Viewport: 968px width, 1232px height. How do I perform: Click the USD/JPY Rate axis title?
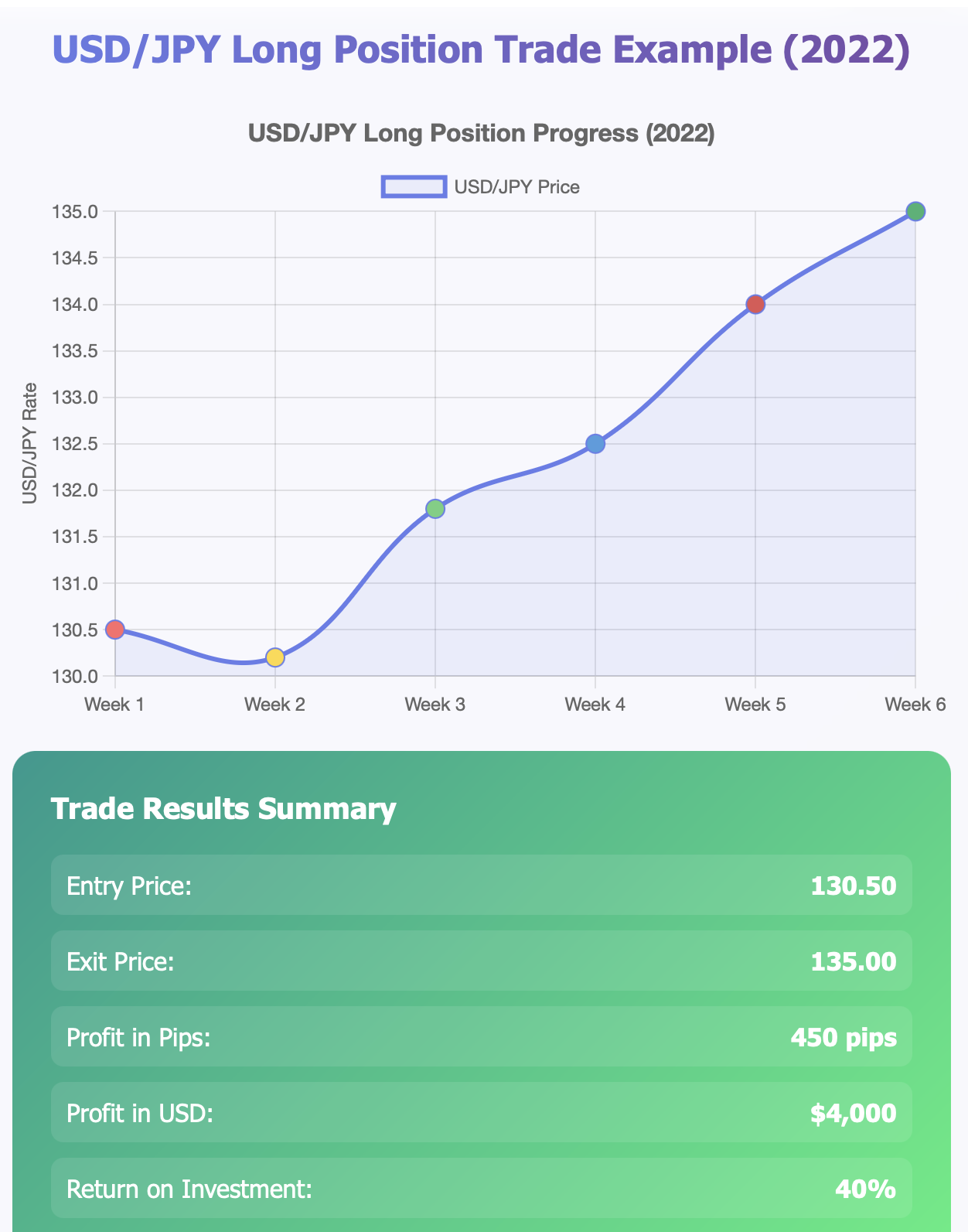pyautogui.click(x=30, y=443)
